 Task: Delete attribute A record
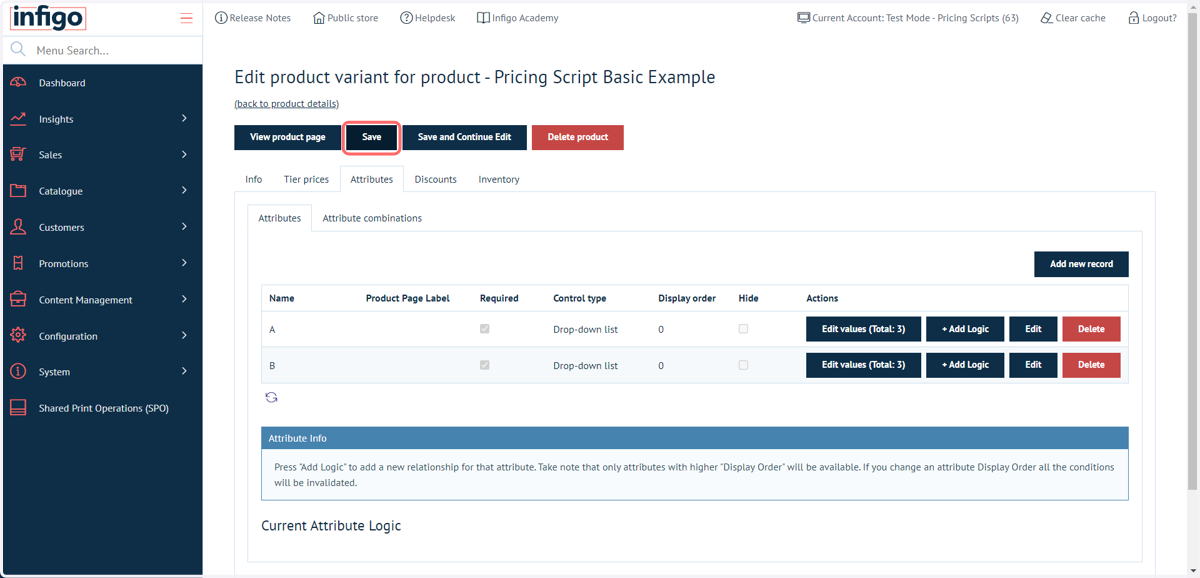pos(1091,329)
